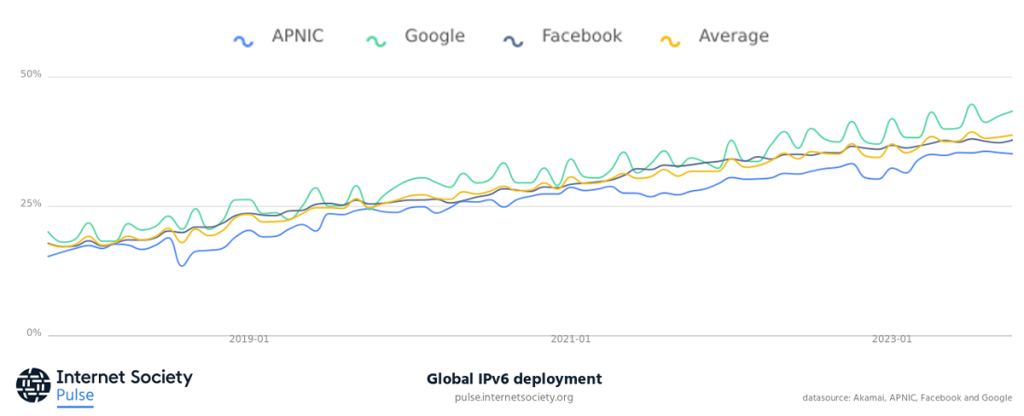Viewport: 1024px width, 416px height.
Task: Open the pulse.internetsociety.org link
Action: pos(514,398)
